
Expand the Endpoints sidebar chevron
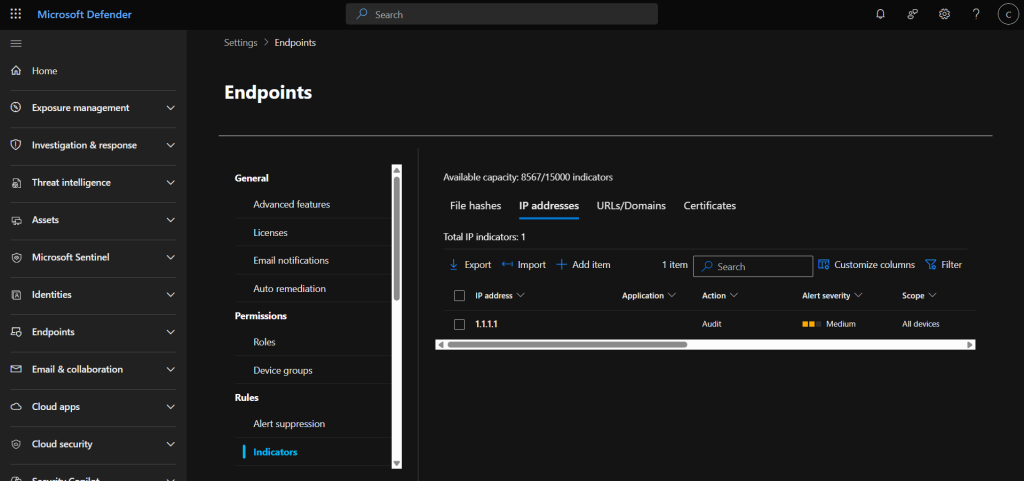click(x=170, y=332)
